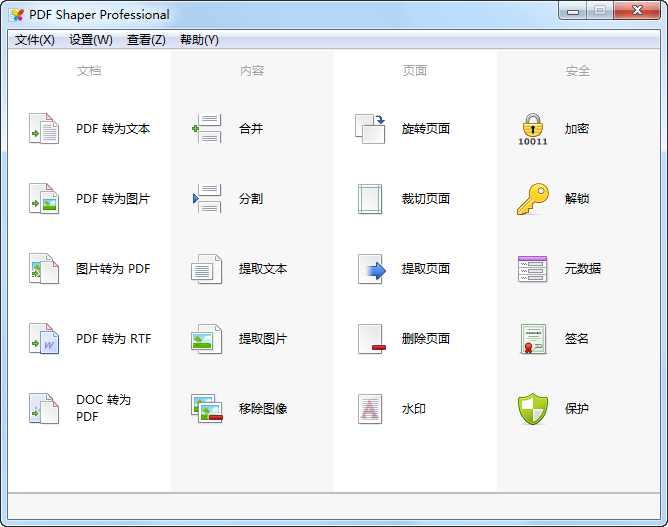Click the 提取文本 text label
The height and width of the screenshot is (527, 668).
[x=263, y=269]
